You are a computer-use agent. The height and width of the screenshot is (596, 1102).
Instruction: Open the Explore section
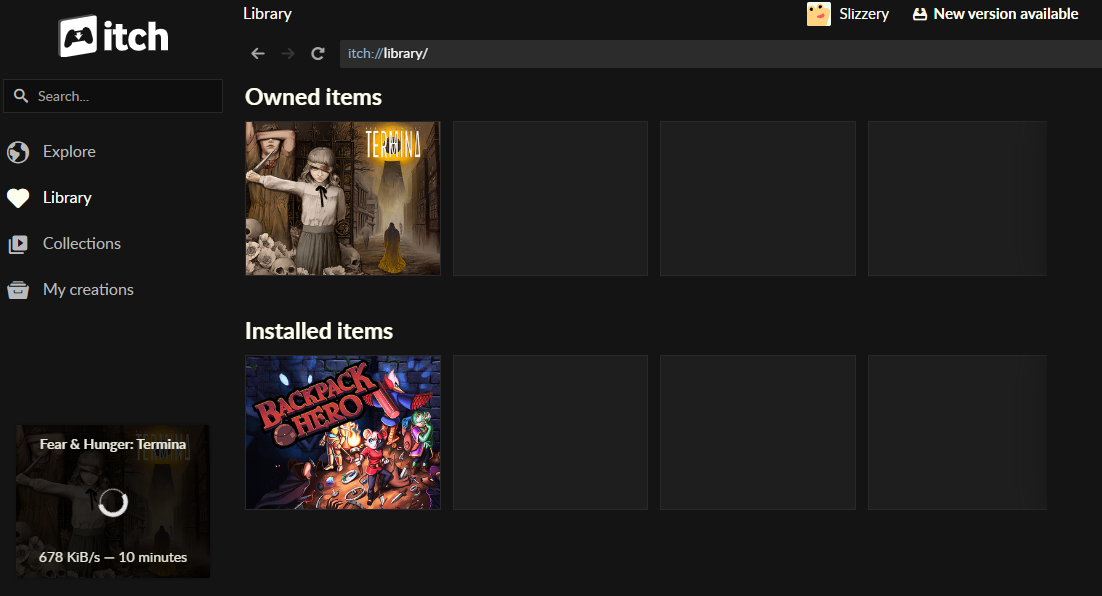click(x=69, y=151)
